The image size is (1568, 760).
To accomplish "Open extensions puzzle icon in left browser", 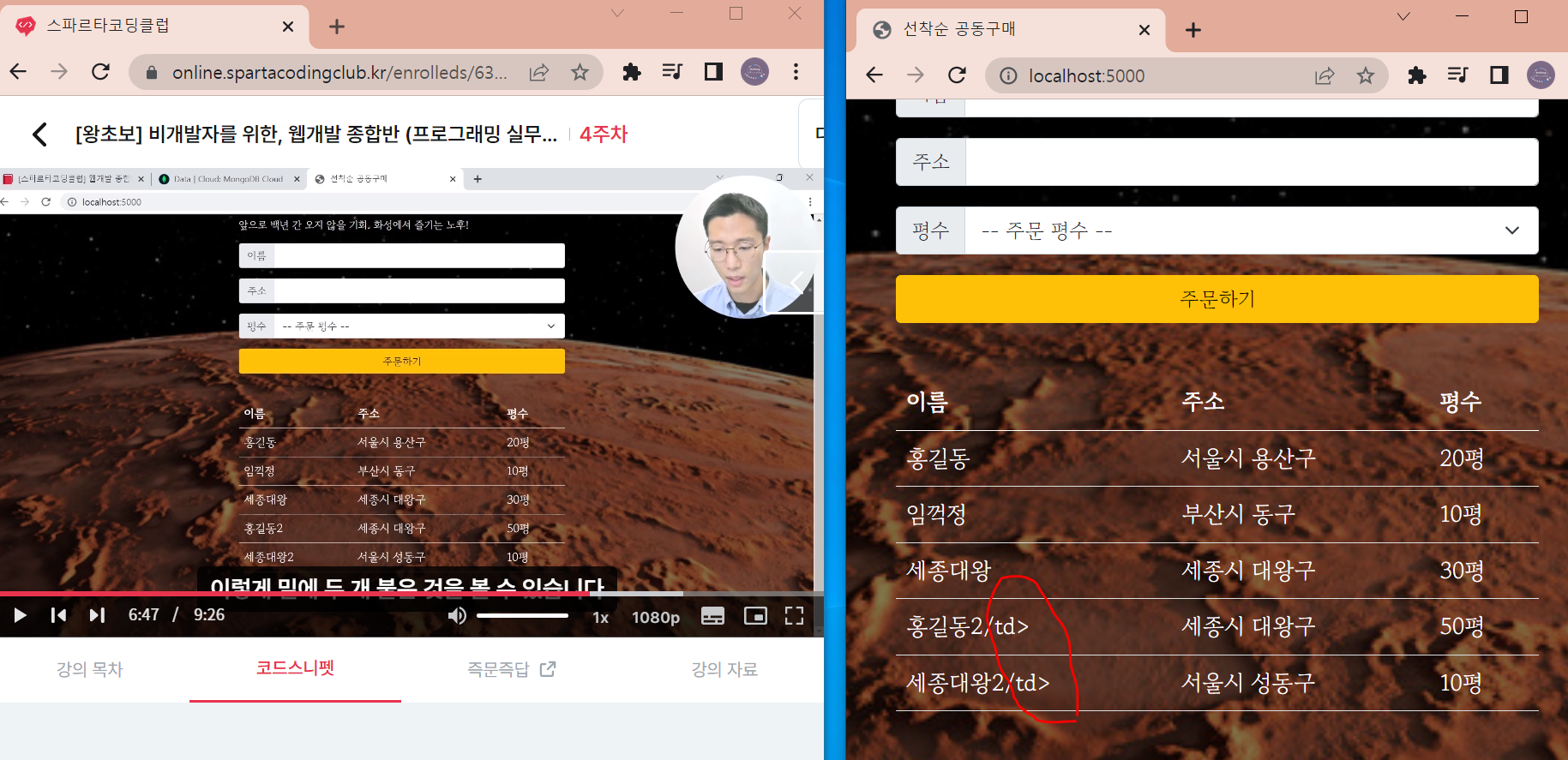I will 632,72.
